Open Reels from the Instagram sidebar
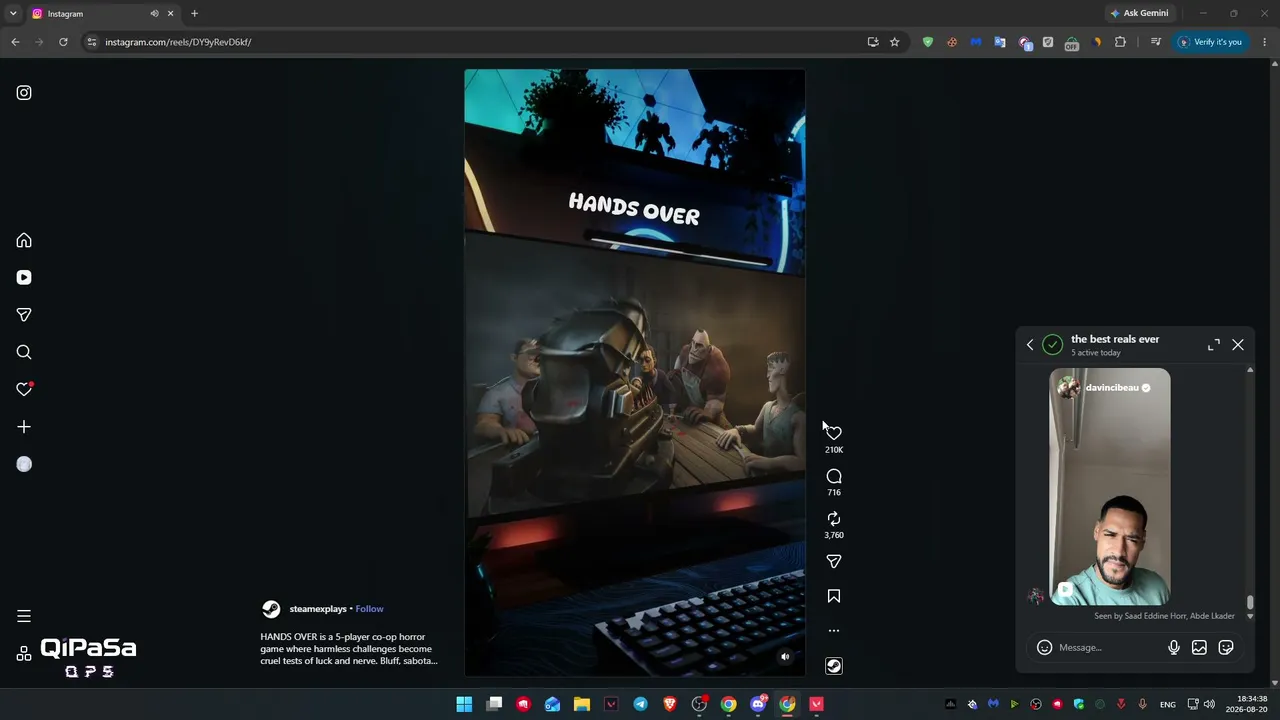Screen dimensions: 1280x720 click(24, 278)
